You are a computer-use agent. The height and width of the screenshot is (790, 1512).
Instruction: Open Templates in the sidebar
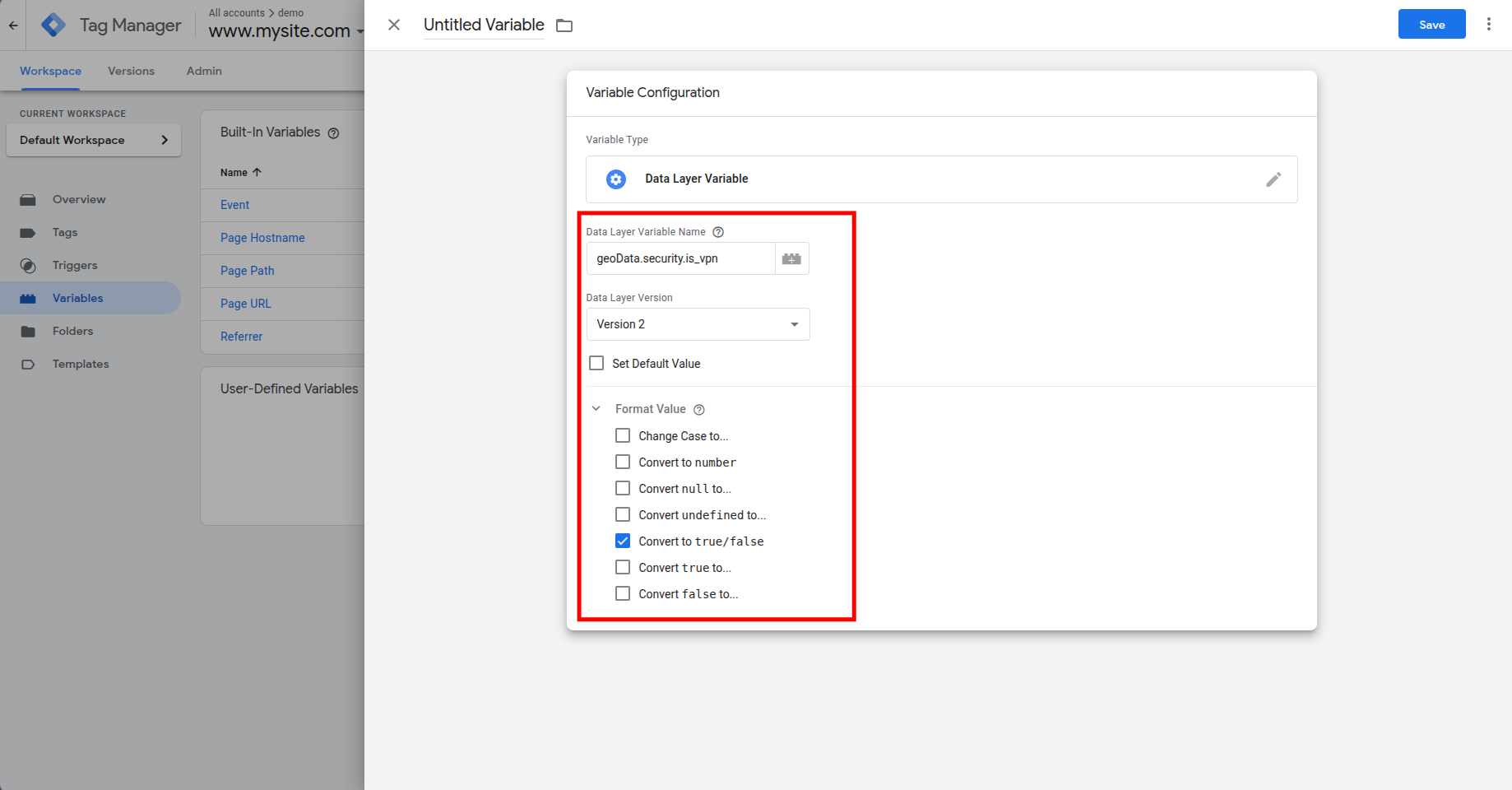click(81, 364)
